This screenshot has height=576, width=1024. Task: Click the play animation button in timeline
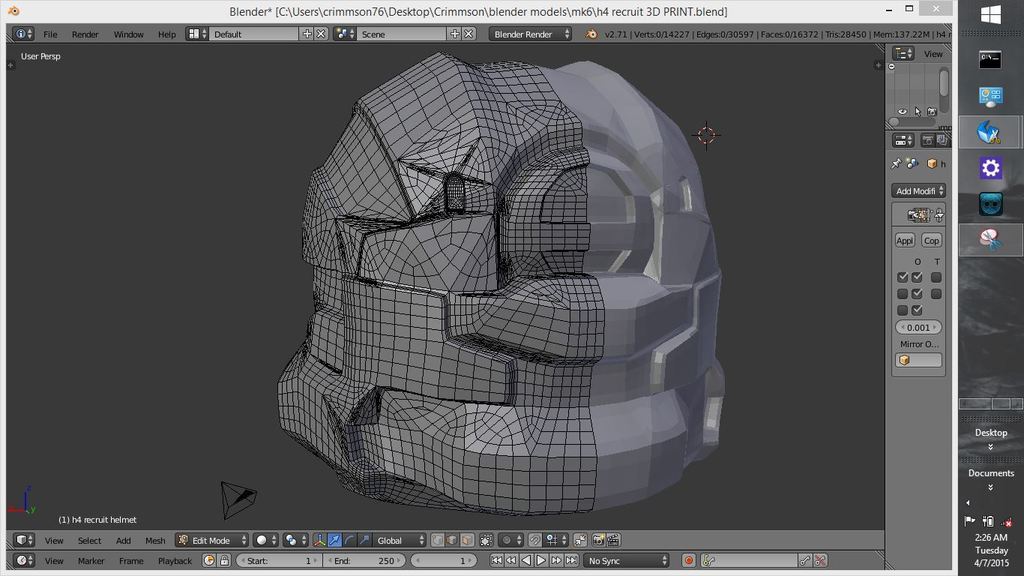541,561
